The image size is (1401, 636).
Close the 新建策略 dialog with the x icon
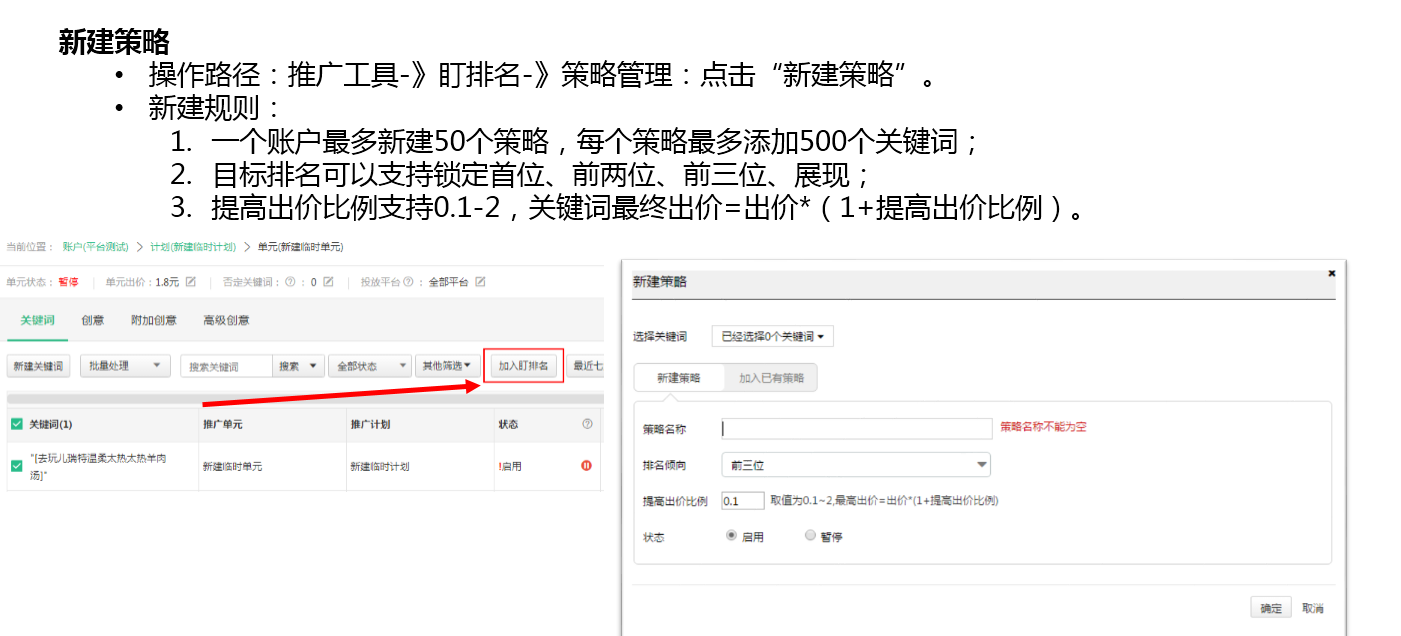[1331, 272]
